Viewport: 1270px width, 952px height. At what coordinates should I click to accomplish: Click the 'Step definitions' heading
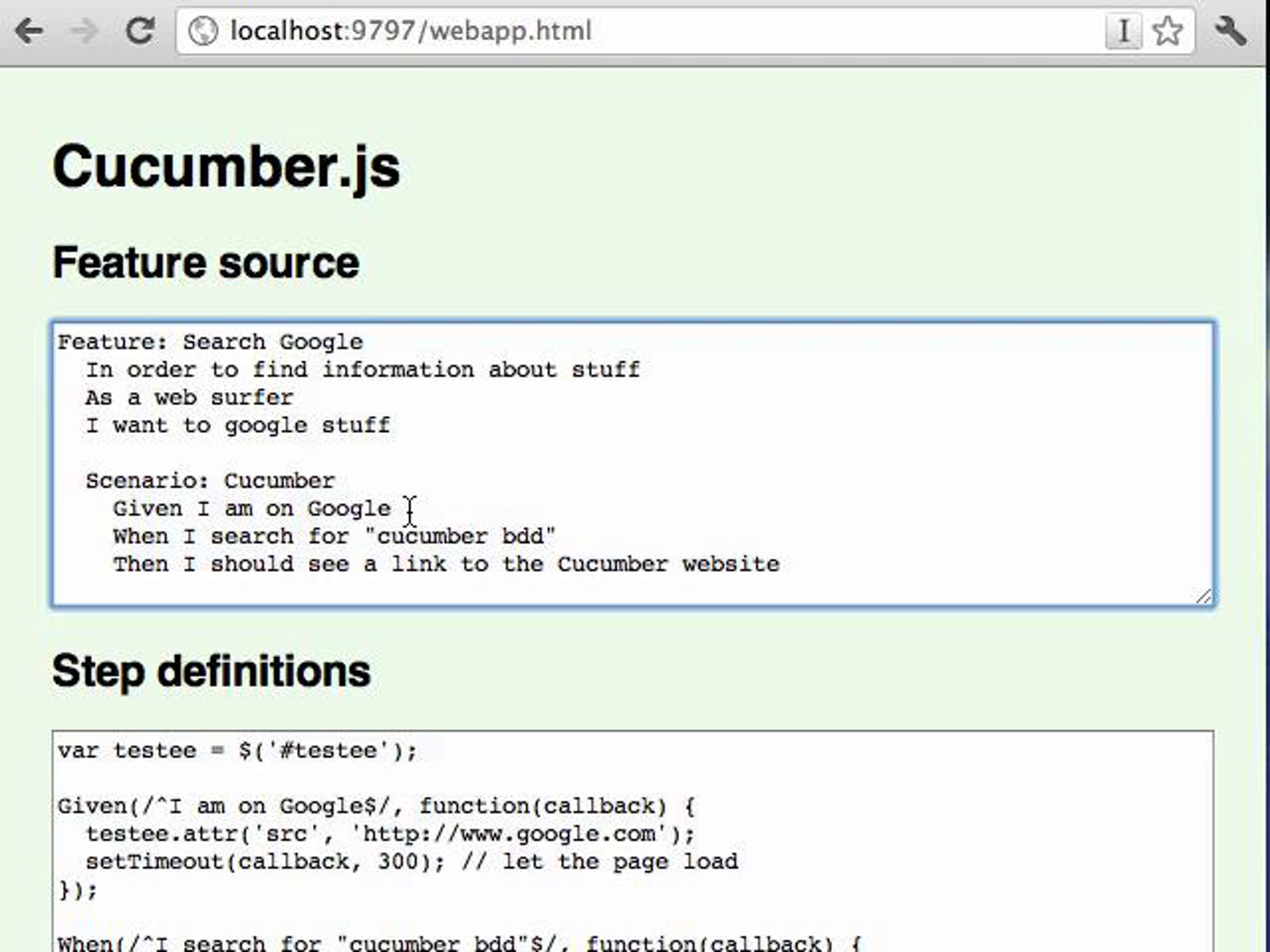pyautogui.click(x=211, y=671)
